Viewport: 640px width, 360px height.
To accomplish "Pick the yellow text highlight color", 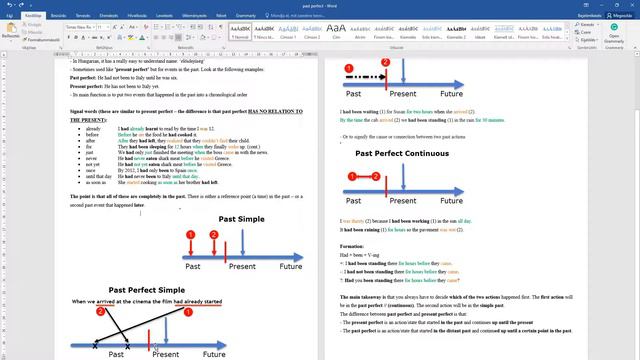I will click(x=130, y=38).
